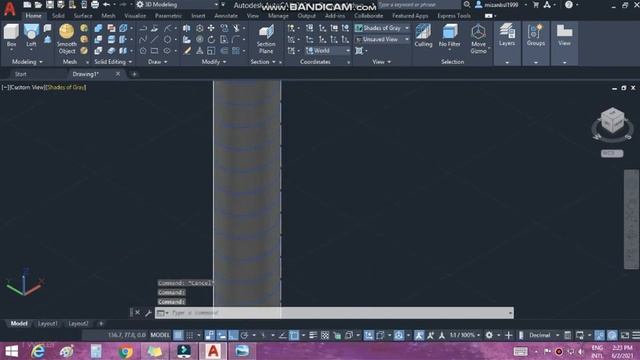Toggle object snap in status bar
Image resolution: width=640 pixels, height=360 pixels.
coord(294,335)
